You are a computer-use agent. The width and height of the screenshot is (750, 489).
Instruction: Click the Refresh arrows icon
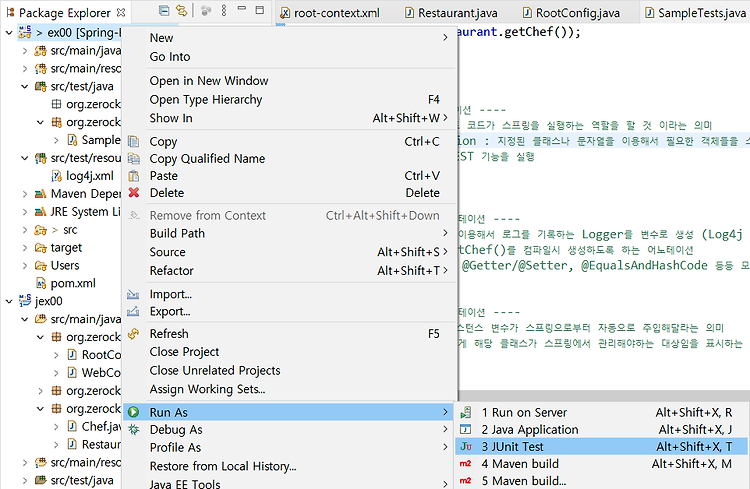(x=133, y=333)
